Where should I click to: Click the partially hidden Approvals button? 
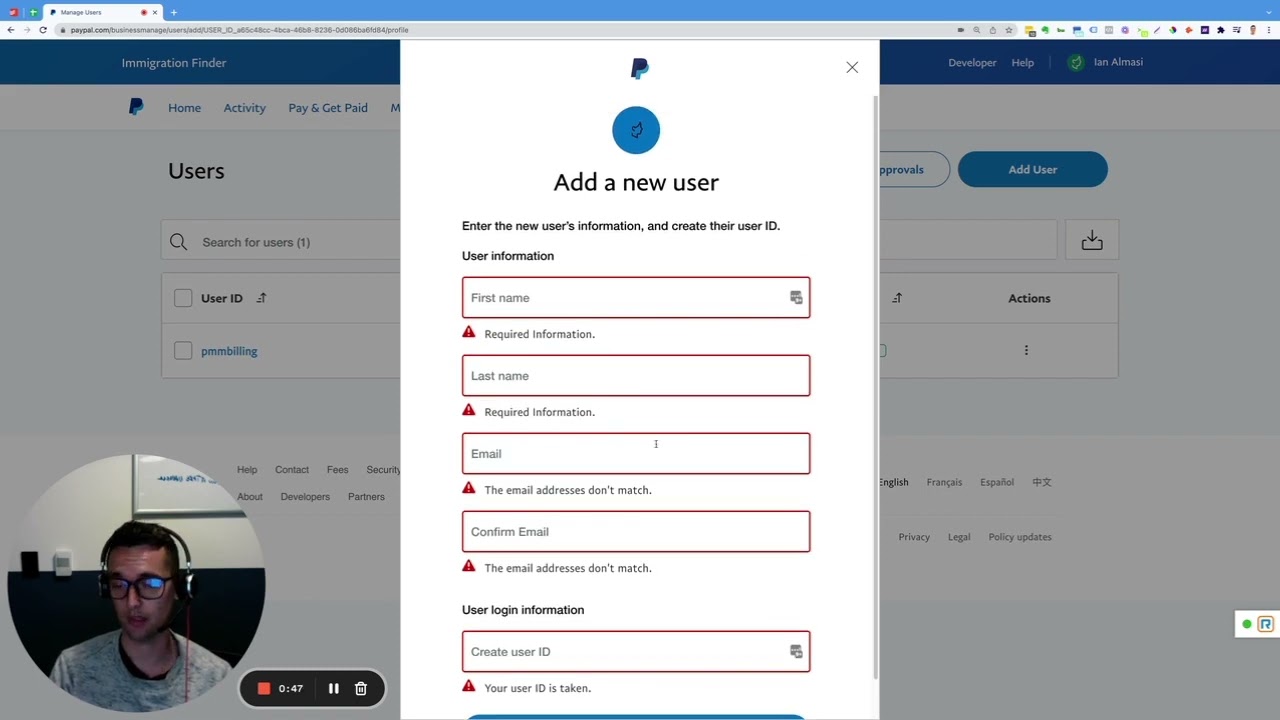pos(914,169)
